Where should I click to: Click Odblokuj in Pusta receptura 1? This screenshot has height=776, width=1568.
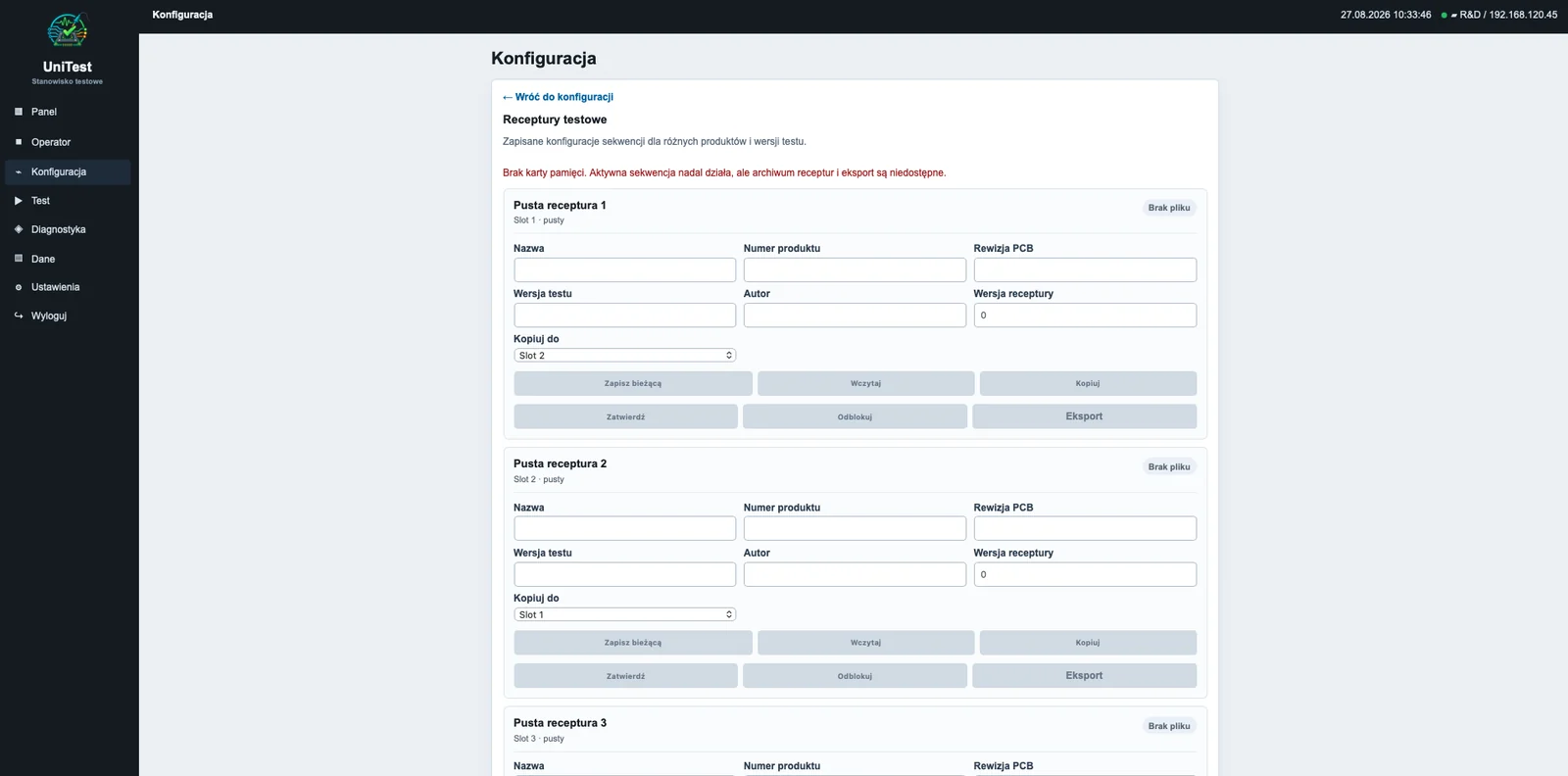coord(855,416)
